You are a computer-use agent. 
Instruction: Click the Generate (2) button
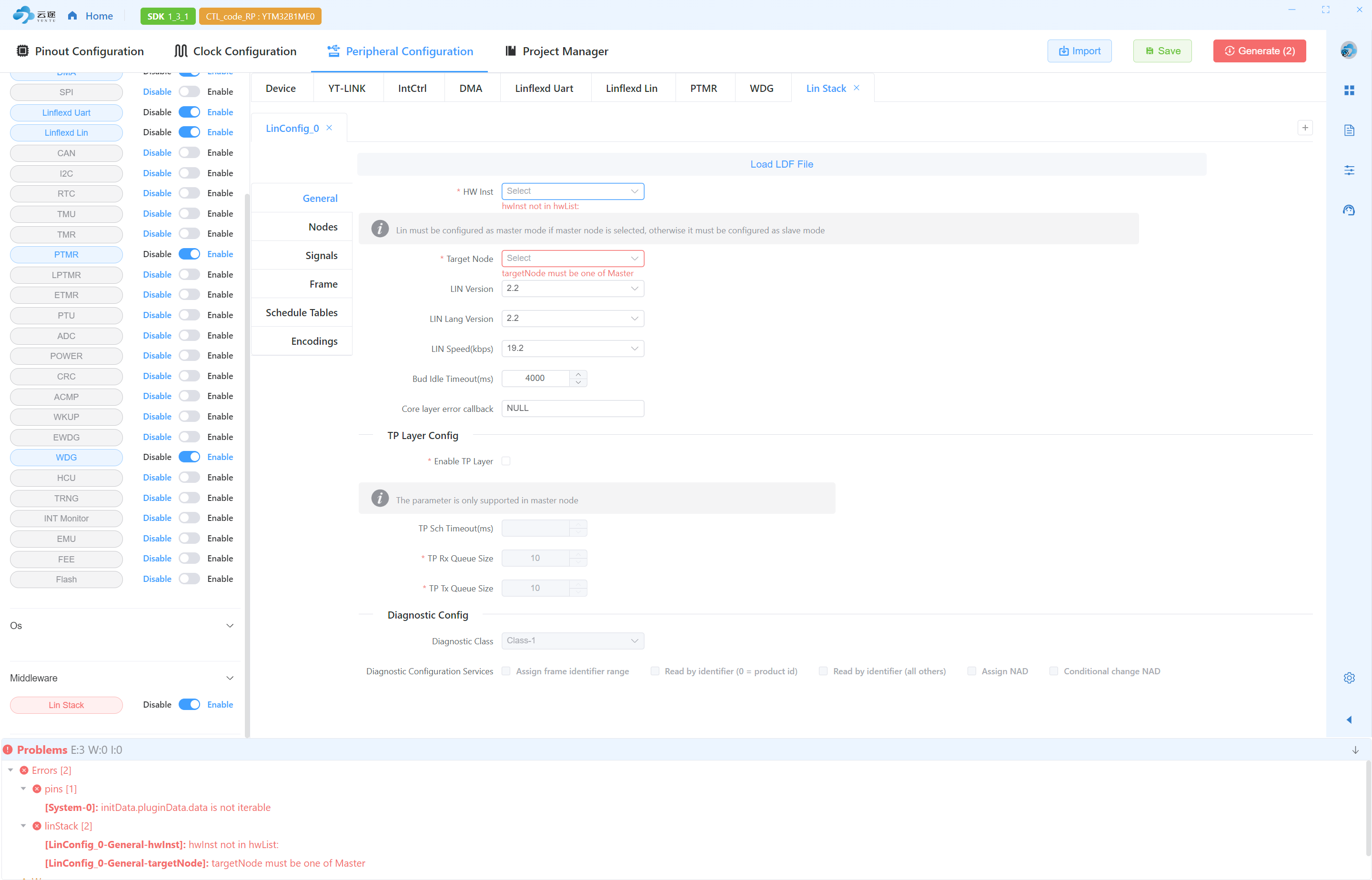(1260, 51)
